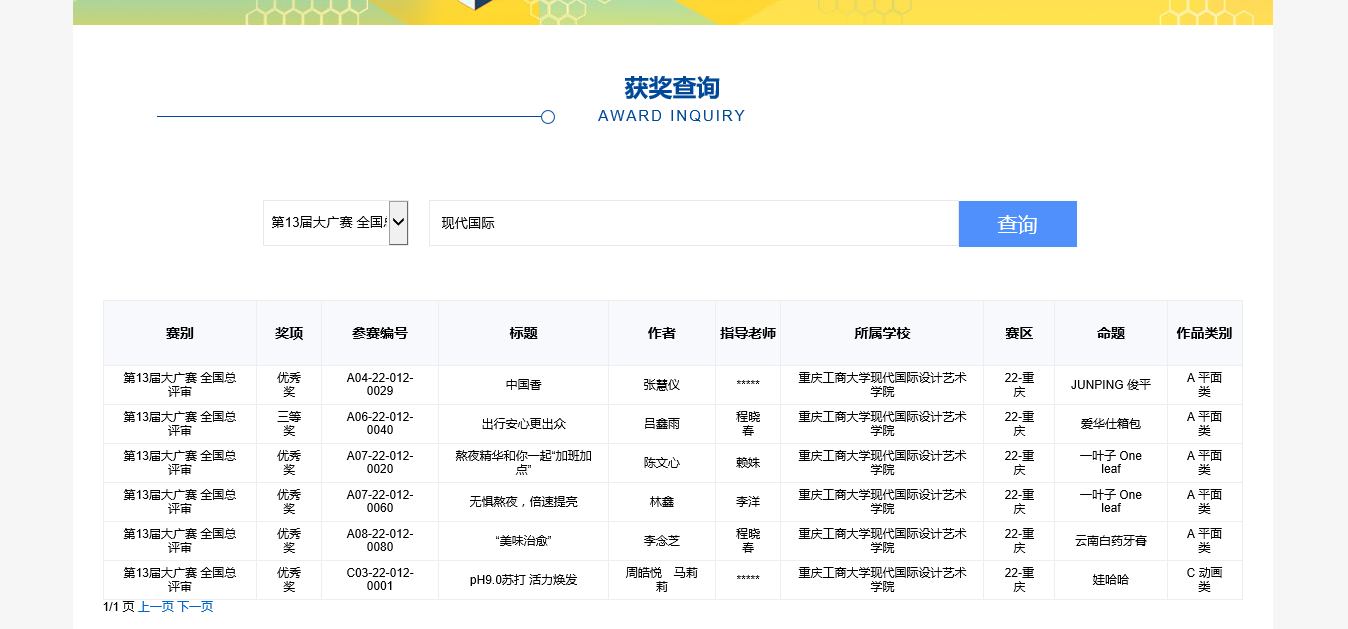Image resolution: width=1348 pixels, height=629 pixels.
Task: Open the competition round dropdown
Action: 336,222
